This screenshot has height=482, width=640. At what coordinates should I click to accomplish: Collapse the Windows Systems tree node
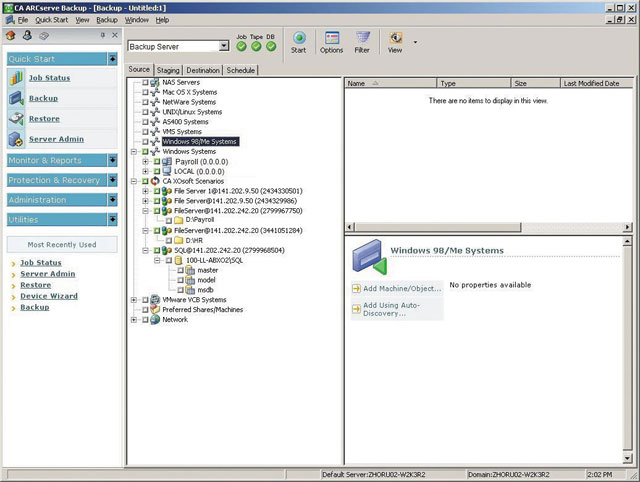(x=133, y=151)
